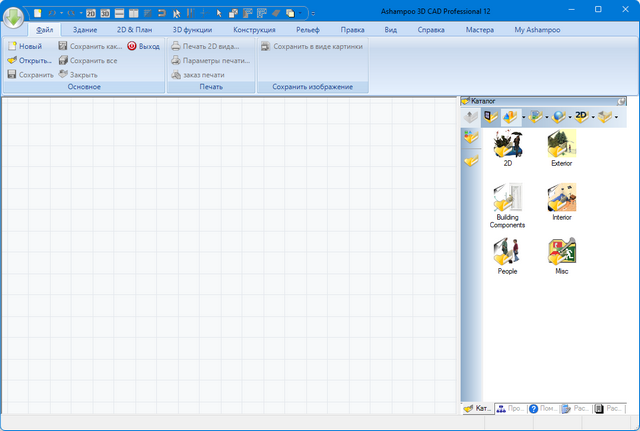Expand the globe catalog dropdown arrow
This screenshot has height=431, width=640.
click(x=570, y=117)
